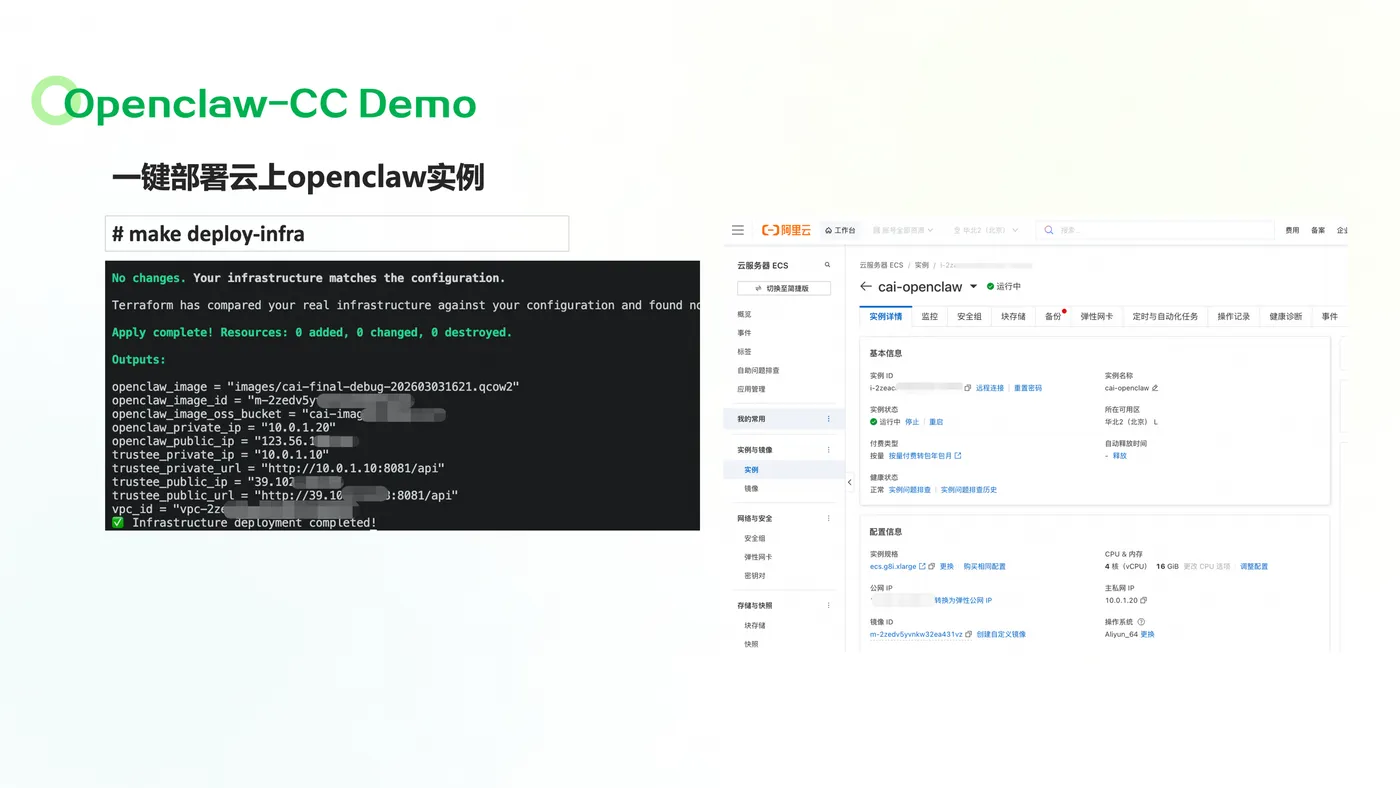
Task: Click the 切换至简捷版 button in the sidebar
Action: tap(784, 288)
